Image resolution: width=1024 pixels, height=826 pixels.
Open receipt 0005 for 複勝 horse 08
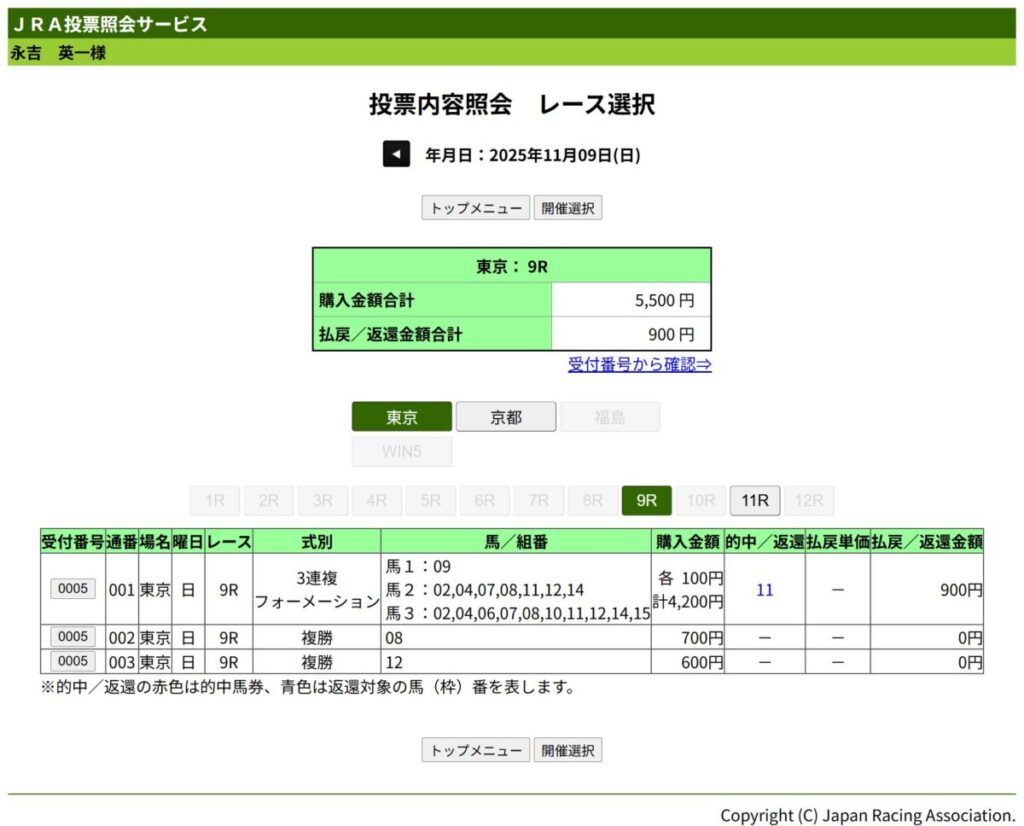click(x=73, y=637)
